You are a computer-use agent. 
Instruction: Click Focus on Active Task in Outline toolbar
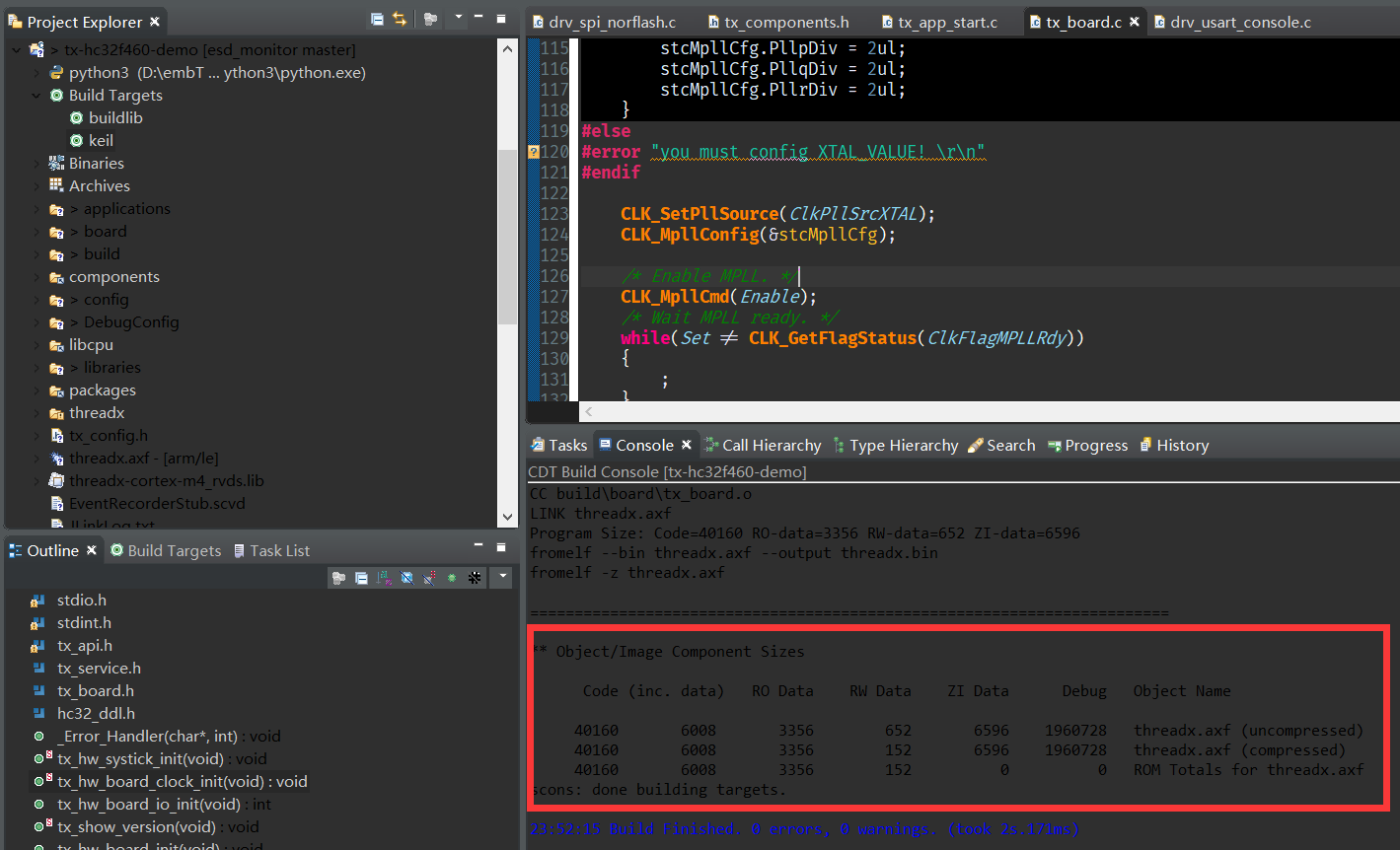[338, 578]
